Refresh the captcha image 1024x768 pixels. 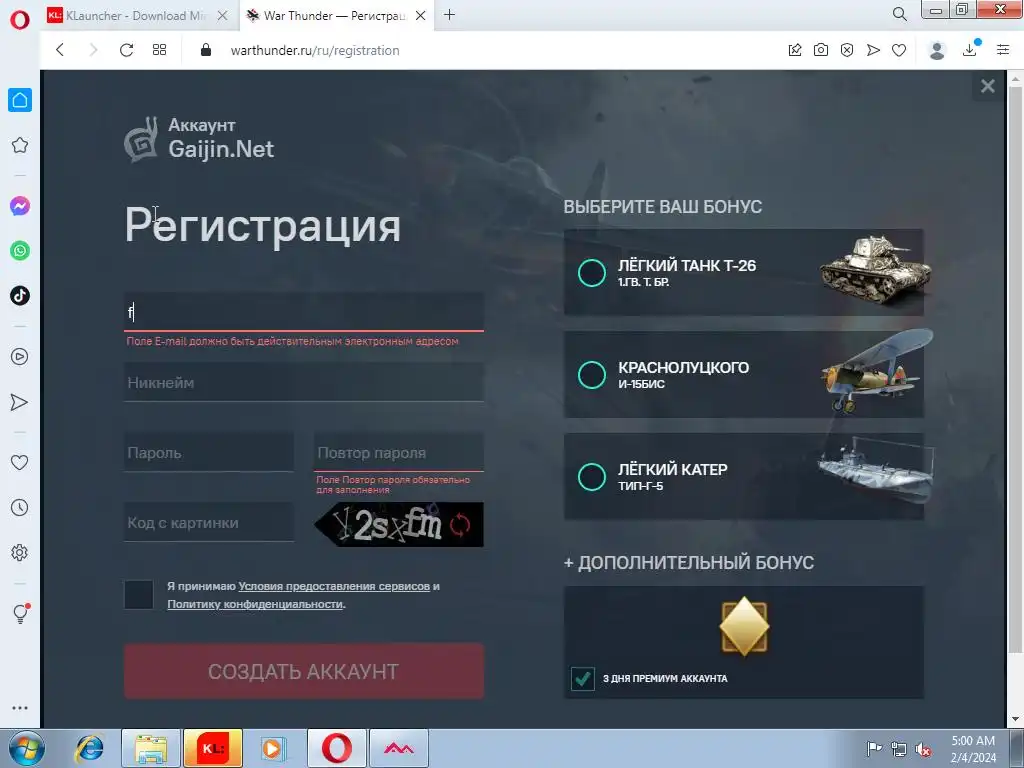(x=460, y=524)
